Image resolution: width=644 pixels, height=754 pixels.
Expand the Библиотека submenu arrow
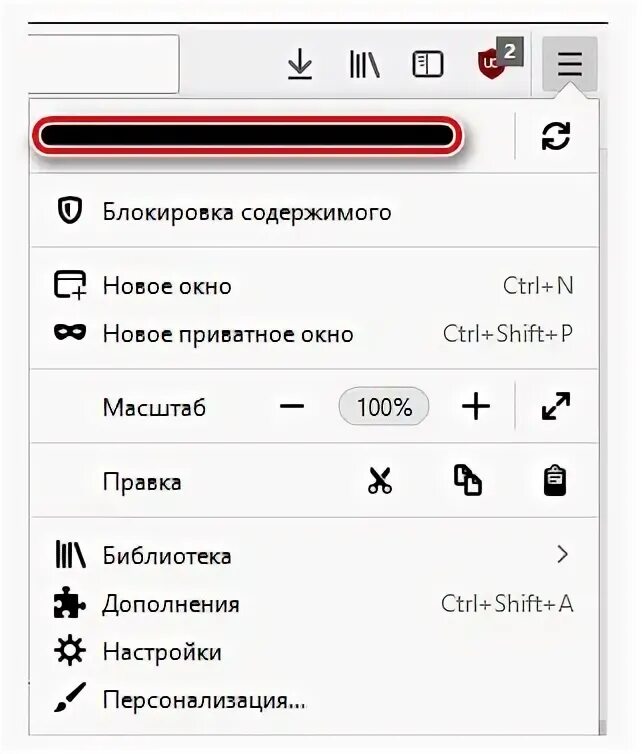(562, 555)
